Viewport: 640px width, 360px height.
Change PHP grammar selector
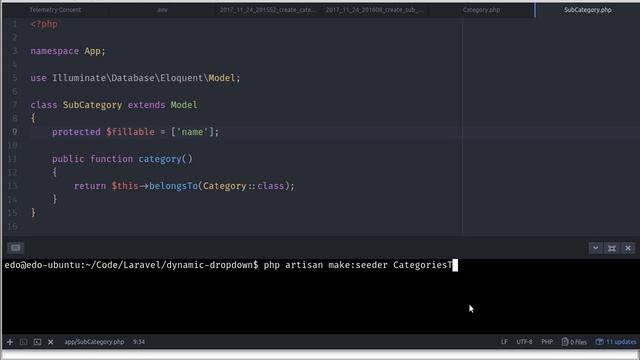[547, 342]
